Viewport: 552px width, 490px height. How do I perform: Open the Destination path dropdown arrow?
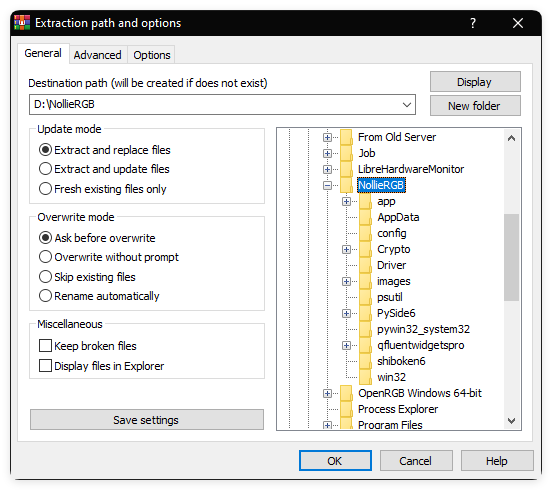[407, 105]
